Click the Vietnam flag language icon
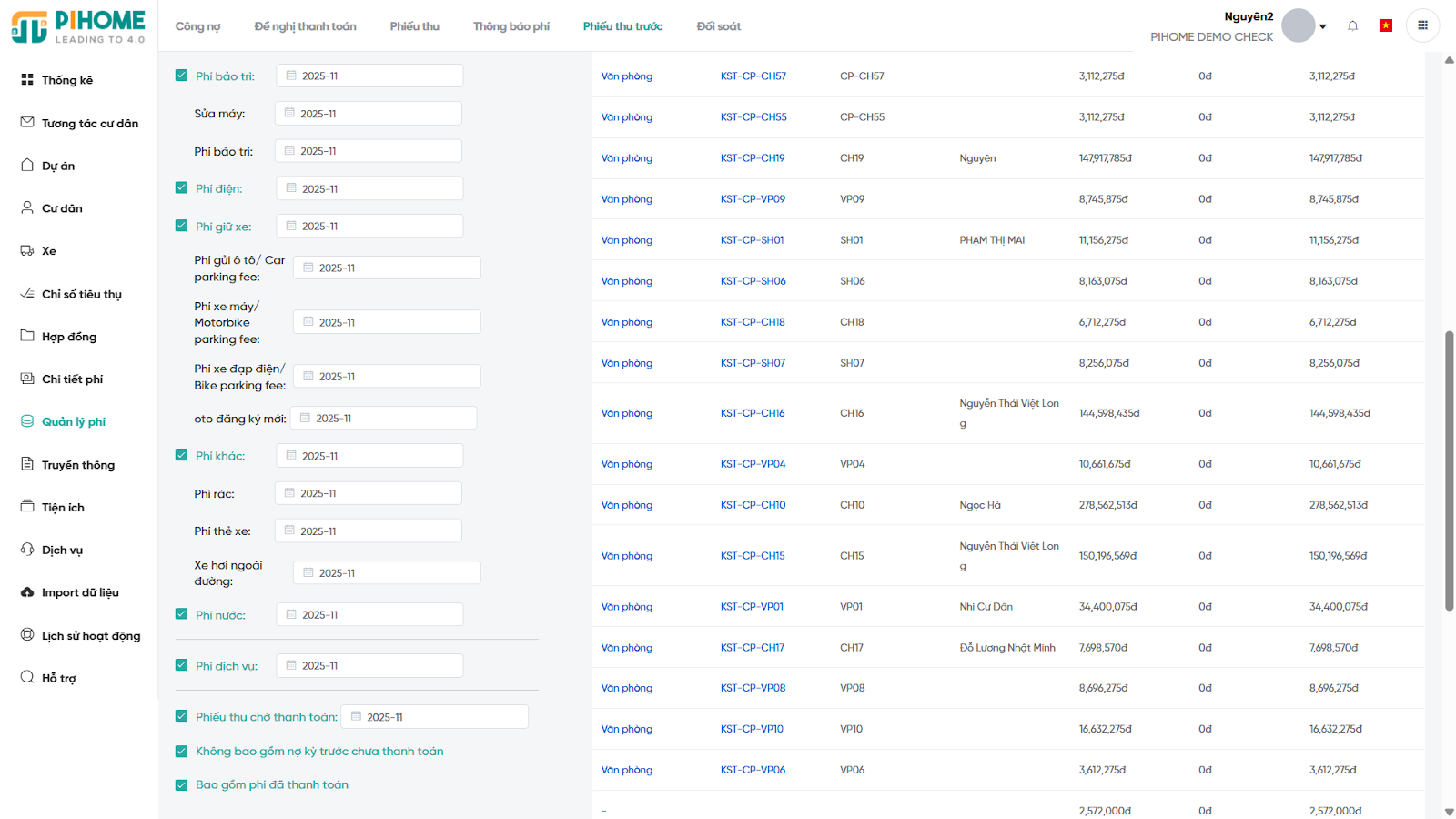The width and height of the screenshot is (1456, 819). [1385, 25]
